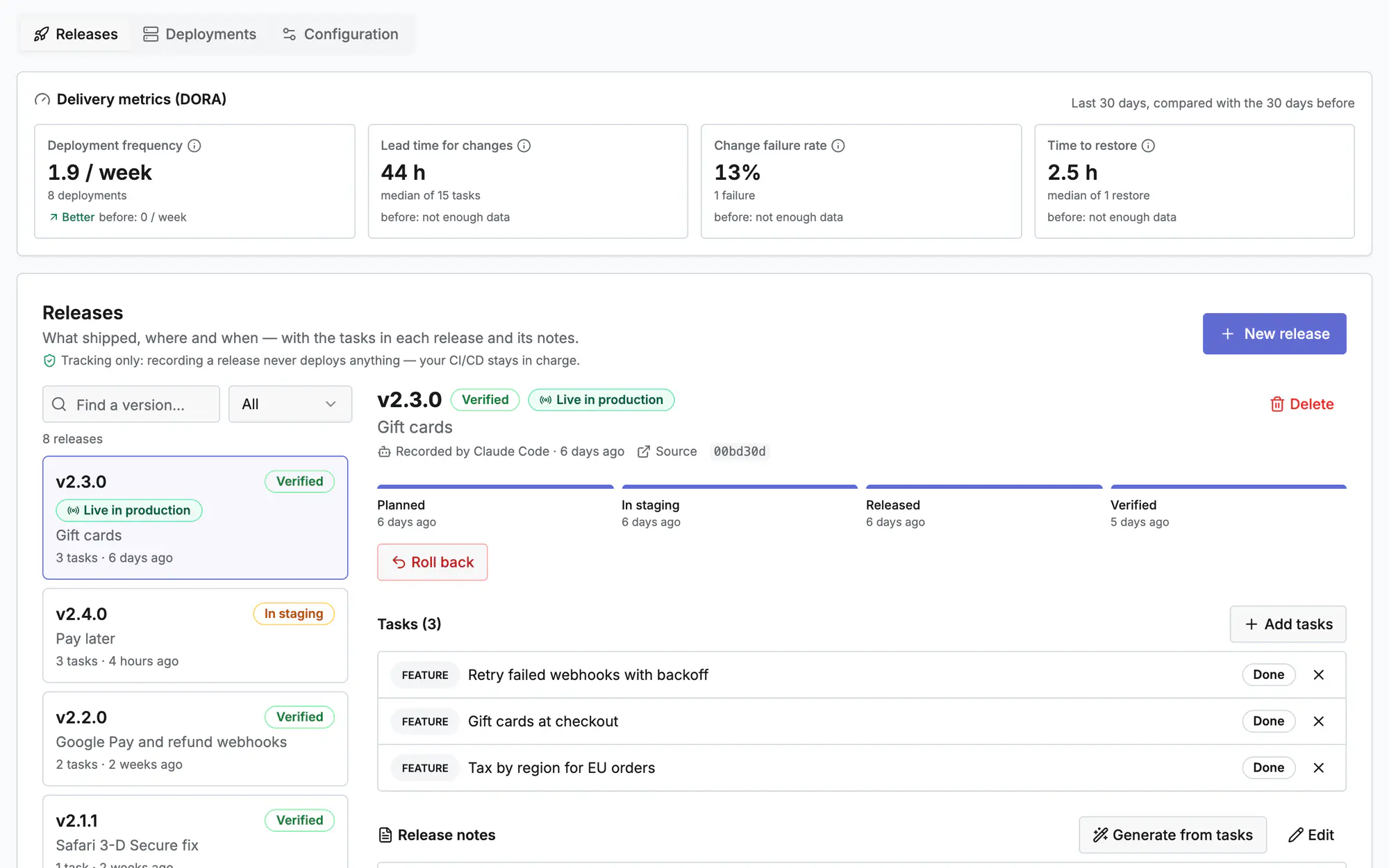Click the document icon beside Release notes
The width and height of the screenshot is (1389, 868).
tap(385, 835)
